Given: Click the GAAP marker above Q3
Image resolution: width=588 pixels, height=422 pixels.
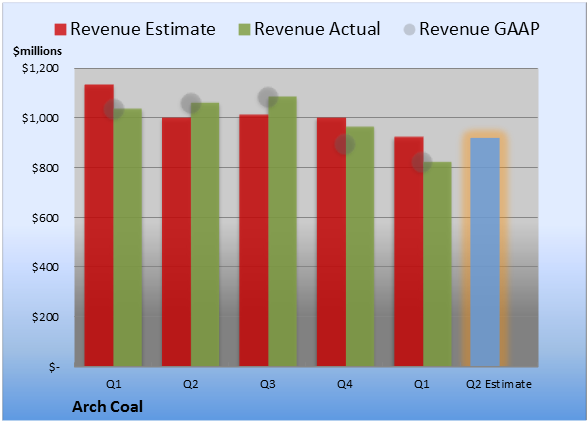Looking at the screenshot, I should pyautogui.click(x=268, y=98).
